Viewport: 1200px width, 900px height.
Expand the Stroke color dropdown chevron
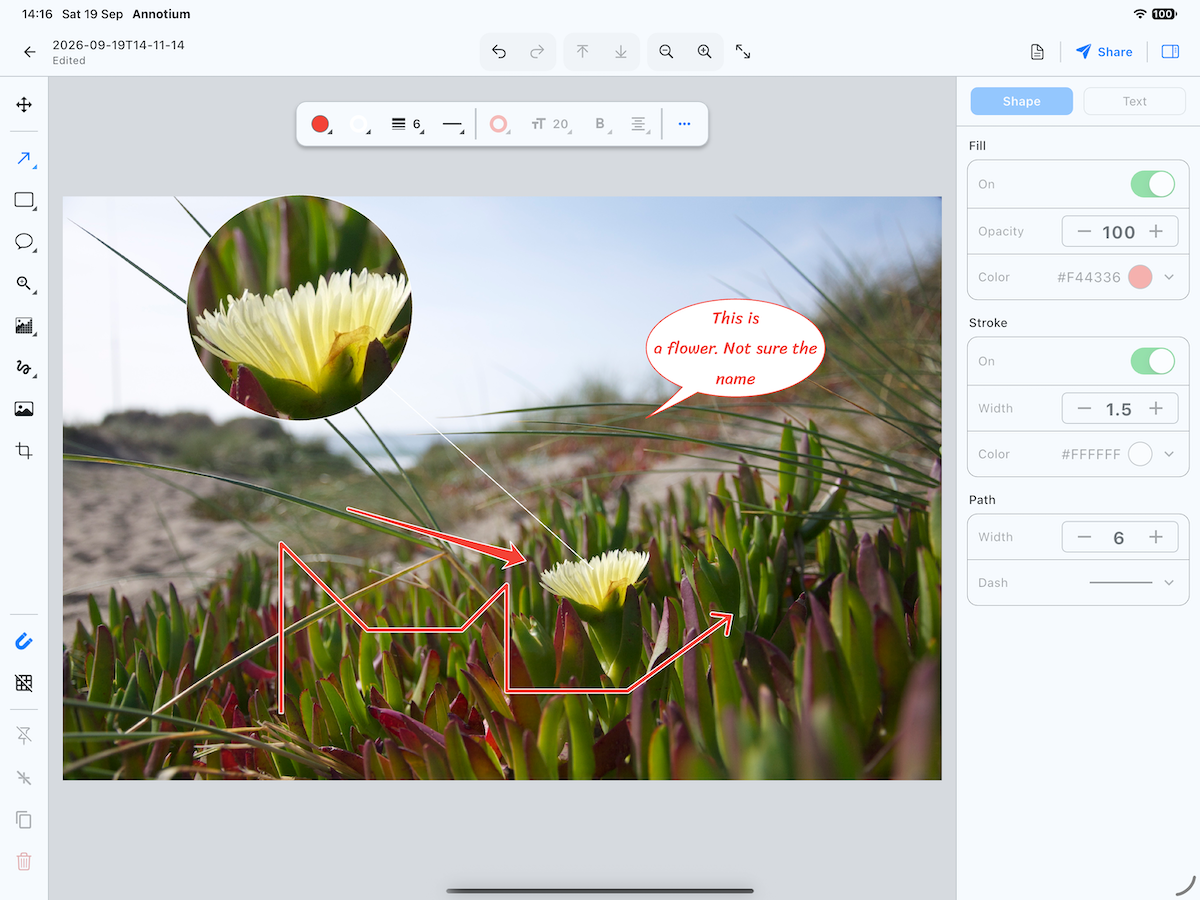click(x=1169, y=454)
